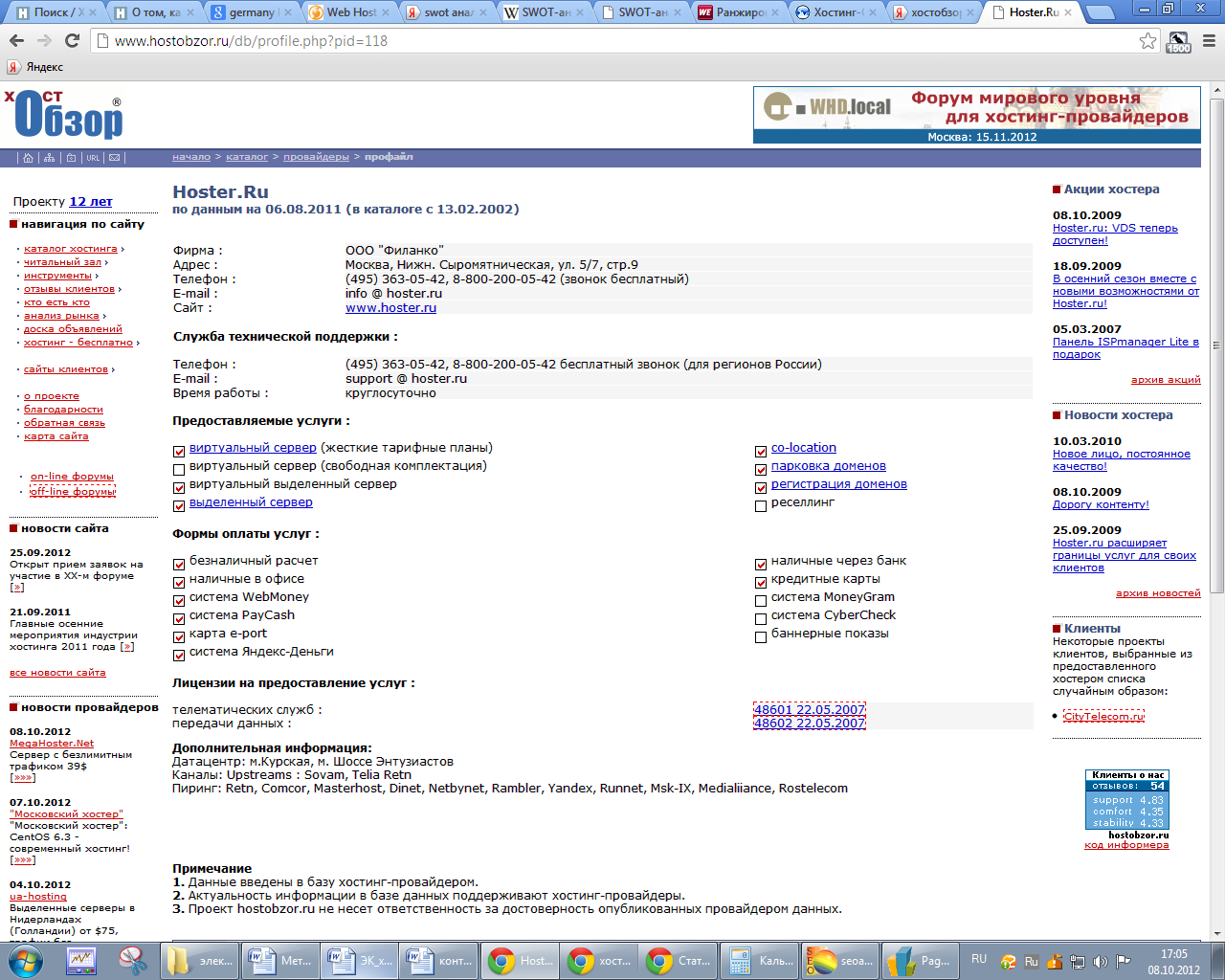Open the sitemap icon in the blue navbar
Image resolution: width=1225 pixels, height=980 pixels.
(x=50, y=158)
